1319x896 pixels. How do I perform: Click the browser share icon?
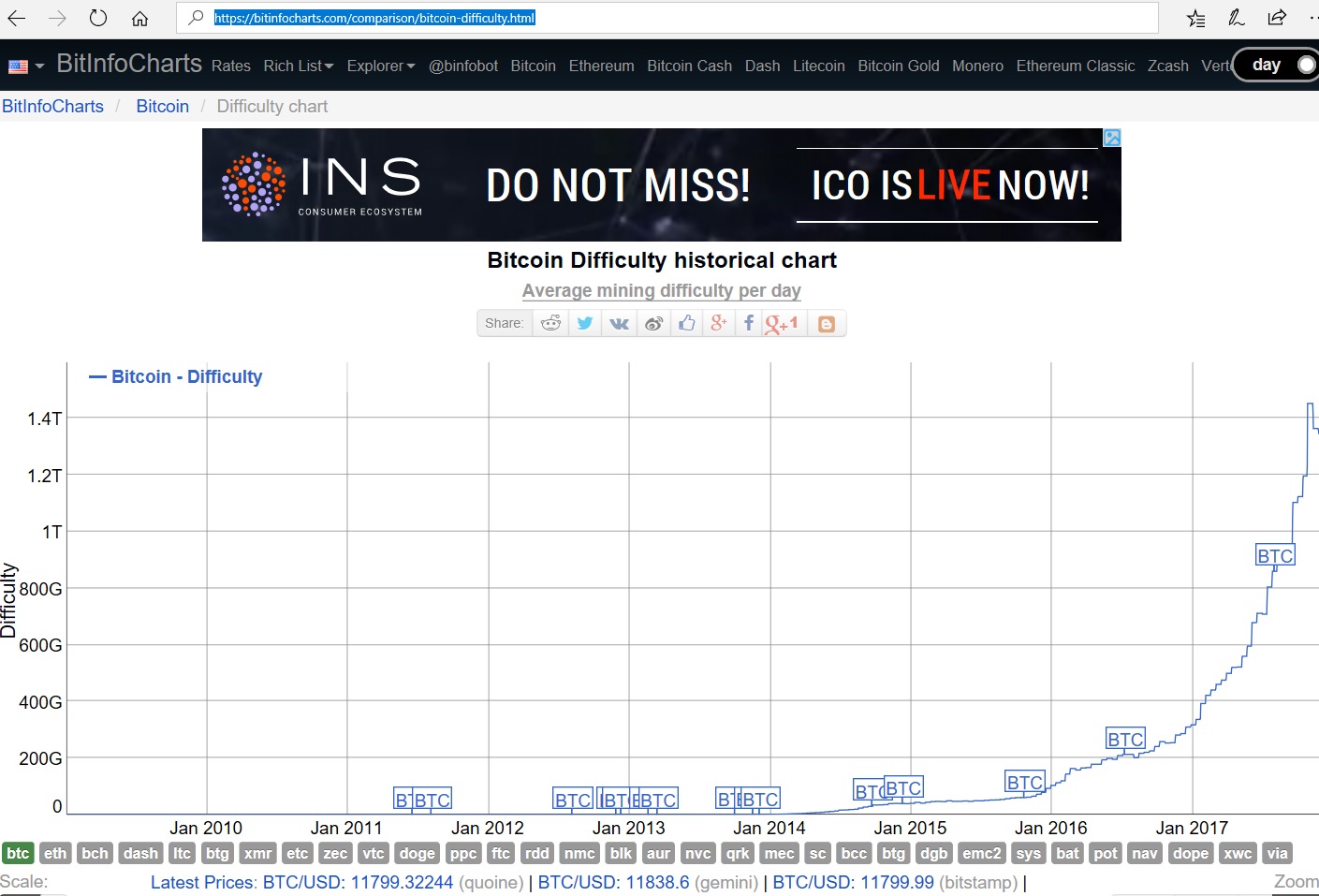click(x=1277, y=18)
